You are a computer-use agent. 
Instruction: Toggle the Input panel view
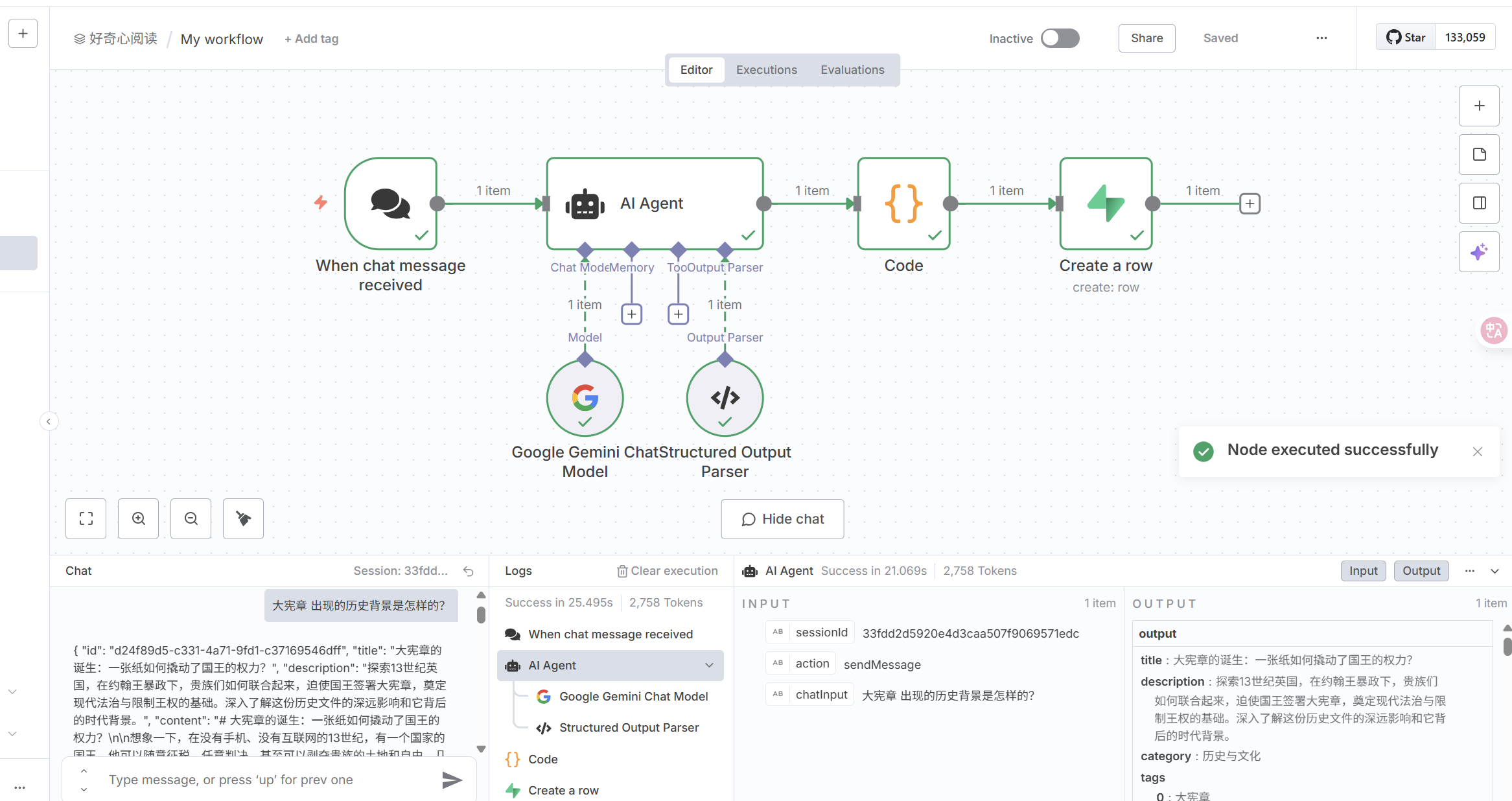pos(1363,571)
